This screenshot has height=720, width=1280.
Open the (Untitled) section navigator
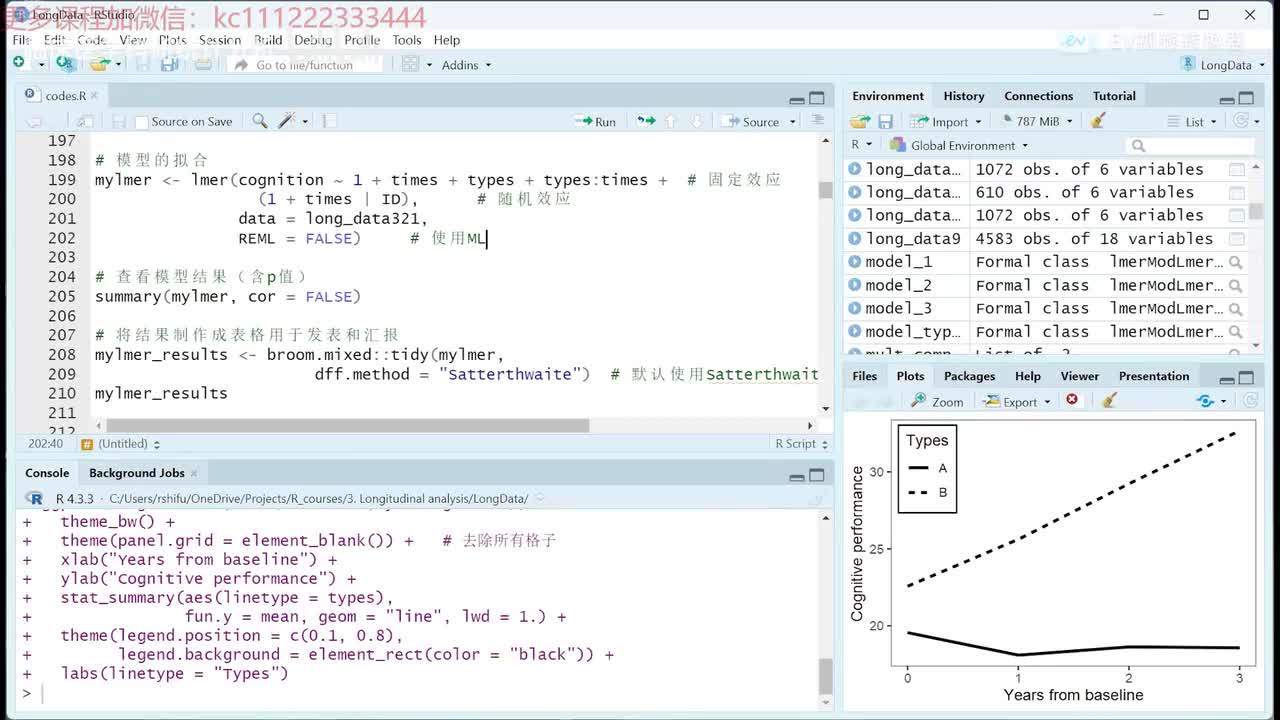point(121,444)
